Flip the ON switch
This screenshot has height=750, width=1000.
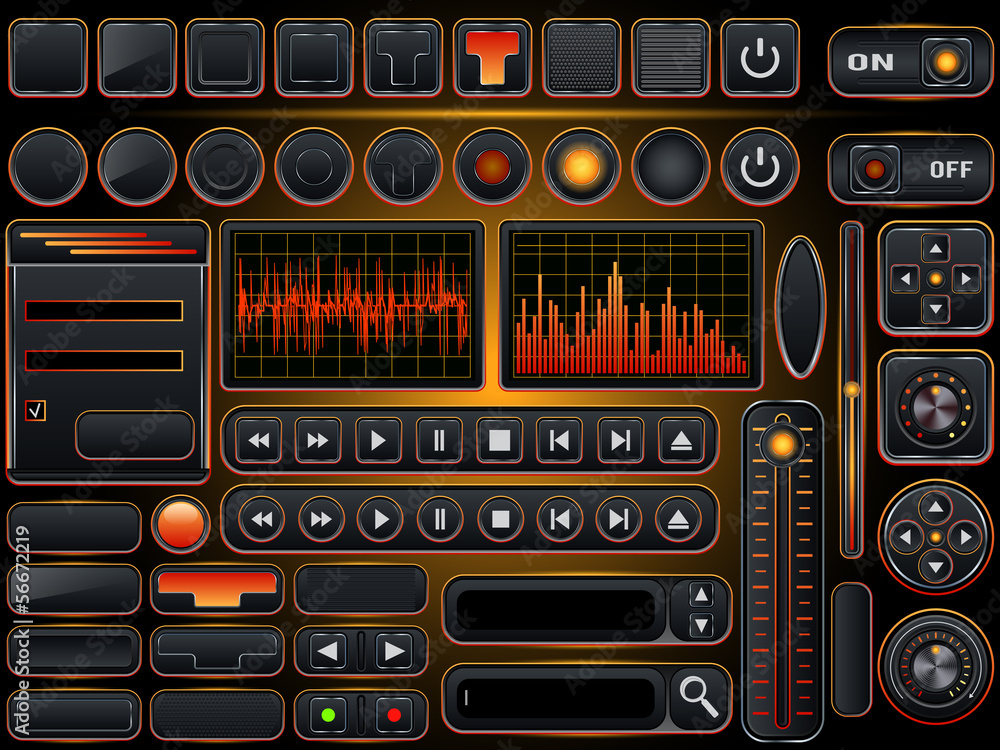tap(910, 62)
